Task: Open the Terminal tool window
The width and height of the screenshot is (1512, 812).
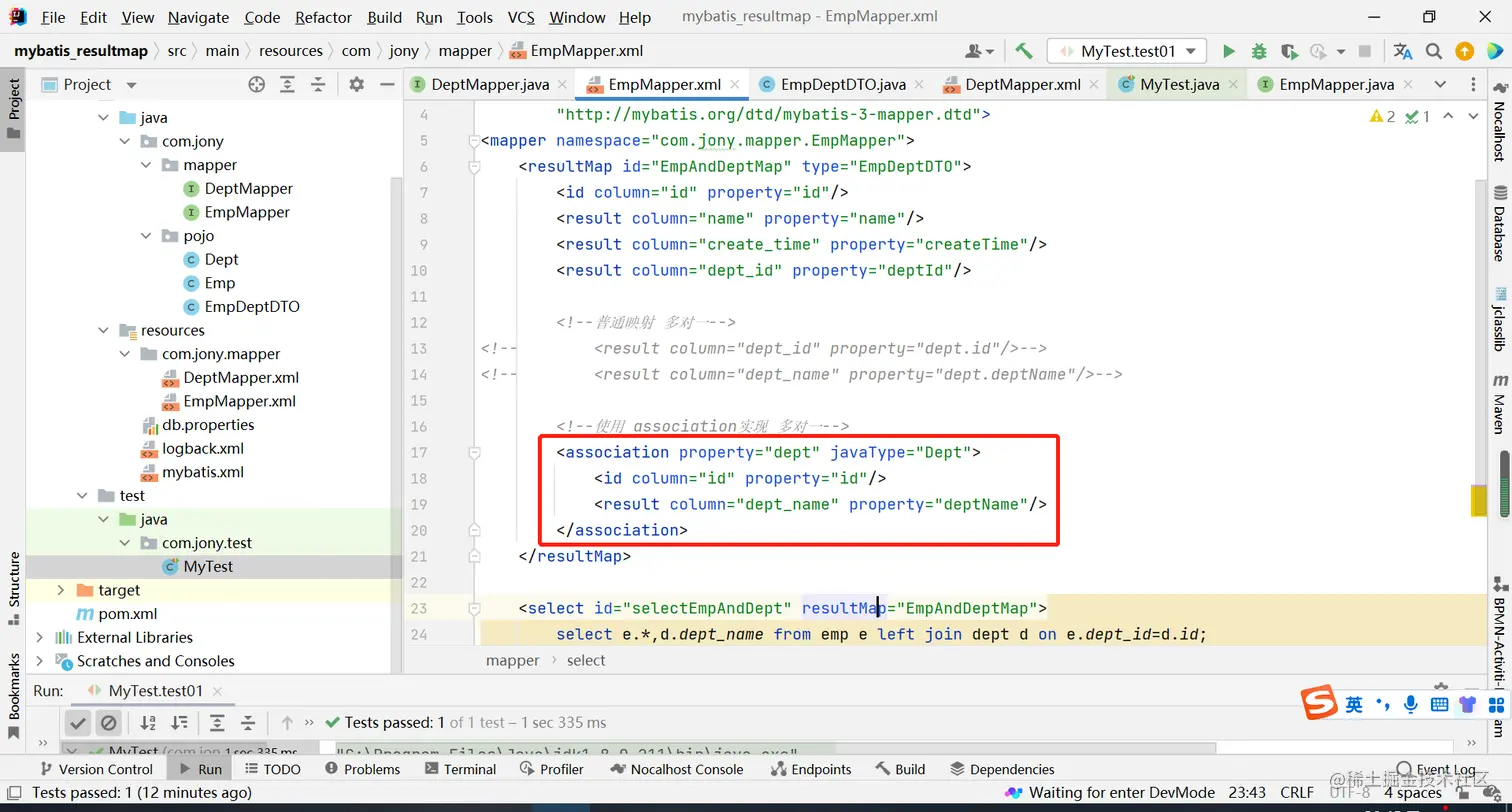Action: 460,769
